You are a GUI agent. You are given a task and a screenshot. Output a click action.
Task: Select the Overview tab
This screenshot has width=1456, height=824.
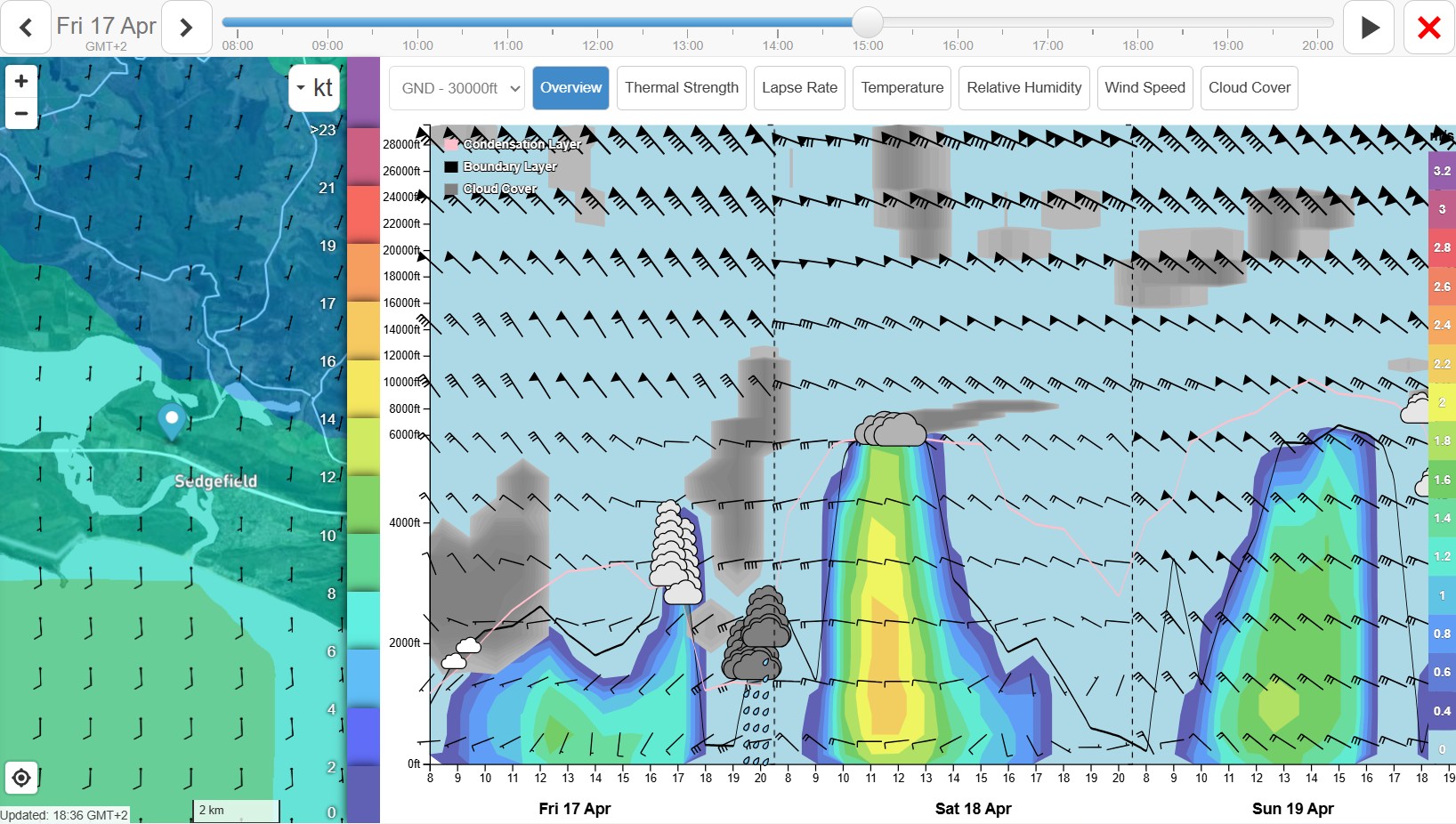point(570,88)
